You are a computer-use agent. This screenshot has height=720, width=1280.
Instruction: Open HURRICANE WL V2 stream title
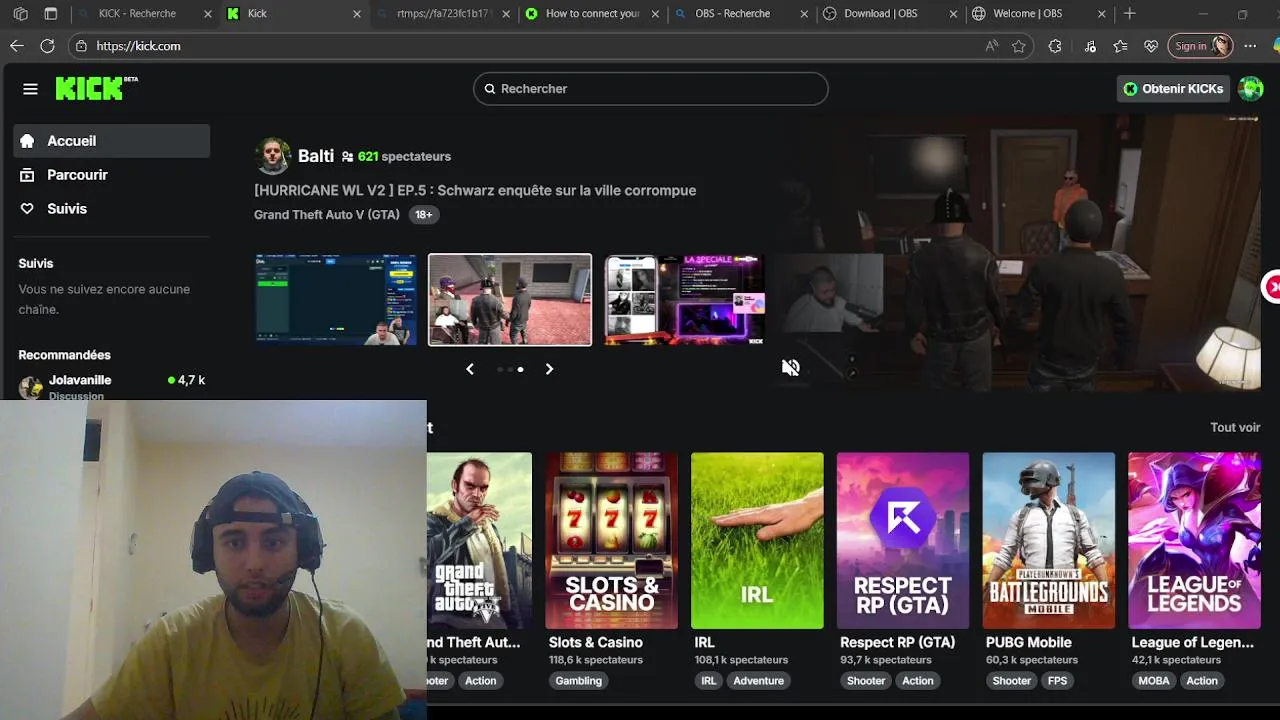[x=475, y=190]
